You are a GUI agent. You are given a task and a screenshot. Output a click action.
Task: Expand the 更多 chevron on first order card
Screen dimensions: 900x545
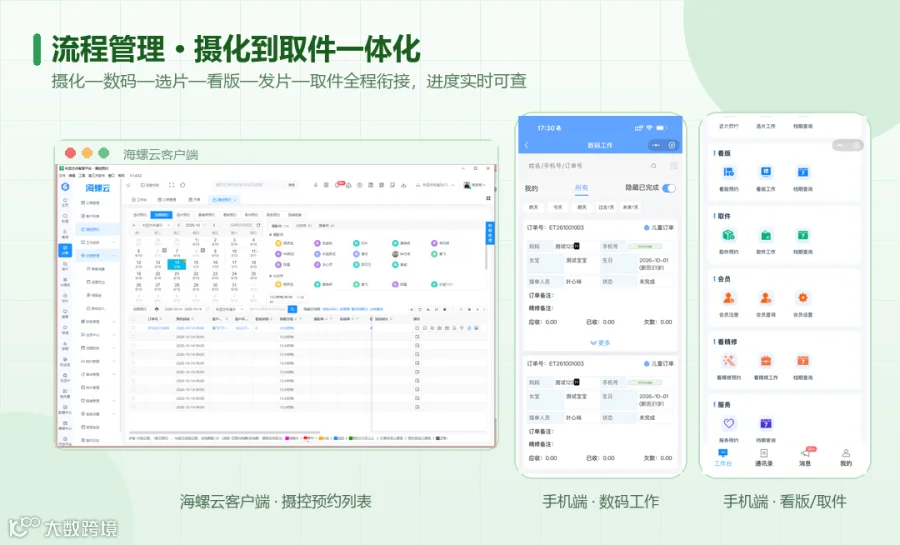point(600,342)
